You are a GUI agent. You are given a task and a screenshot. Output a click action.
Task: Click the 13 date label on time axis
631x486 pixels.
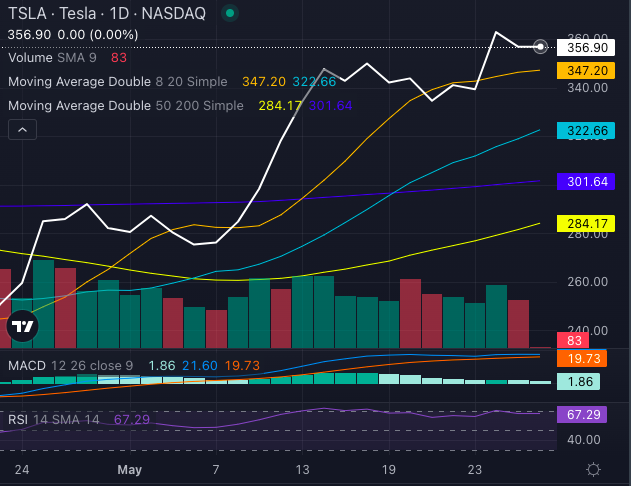coord(302,470)
